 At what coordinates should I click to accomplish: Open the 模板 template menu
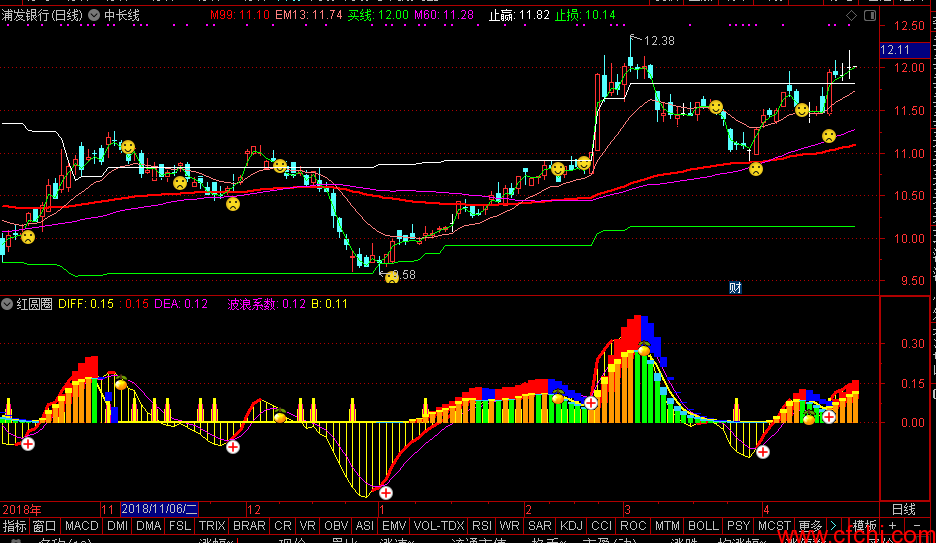864,526
